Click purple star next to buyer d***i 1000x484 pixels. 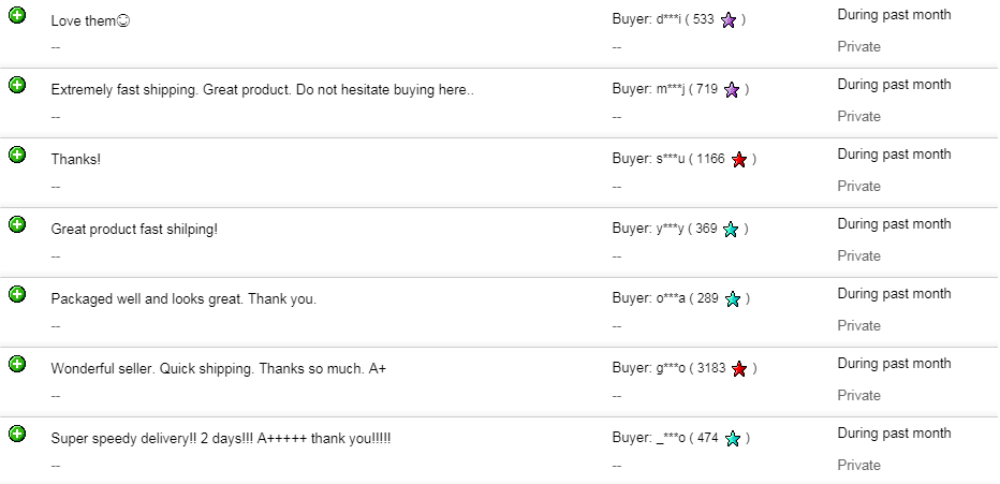tap(728, 21)
